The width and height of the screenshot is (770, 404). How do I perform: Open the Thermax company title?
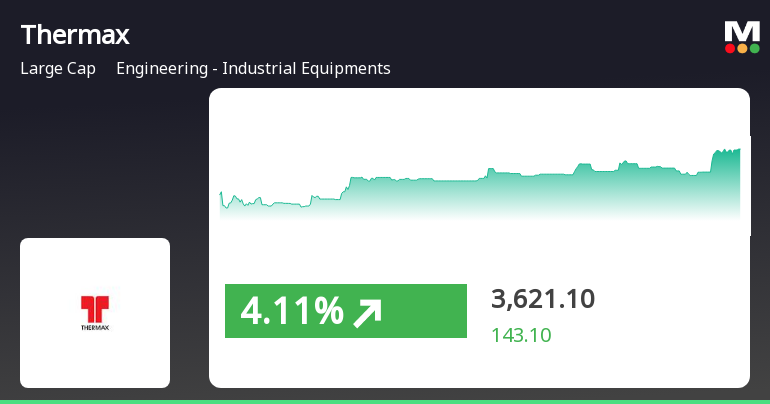point(75,35)
